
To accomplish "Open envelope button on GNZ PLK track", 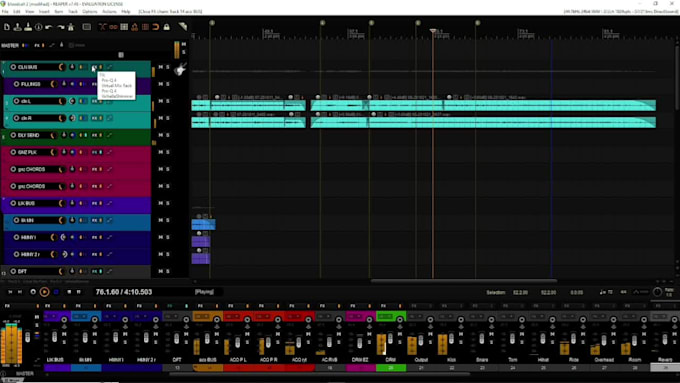I will point(109,152).
